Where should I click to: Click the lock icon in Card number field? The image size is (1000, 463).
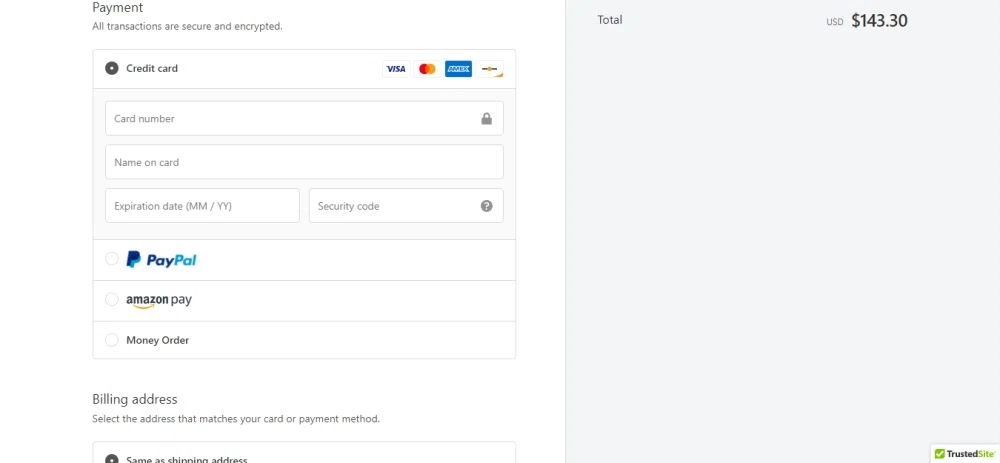(x=486, y=119)
